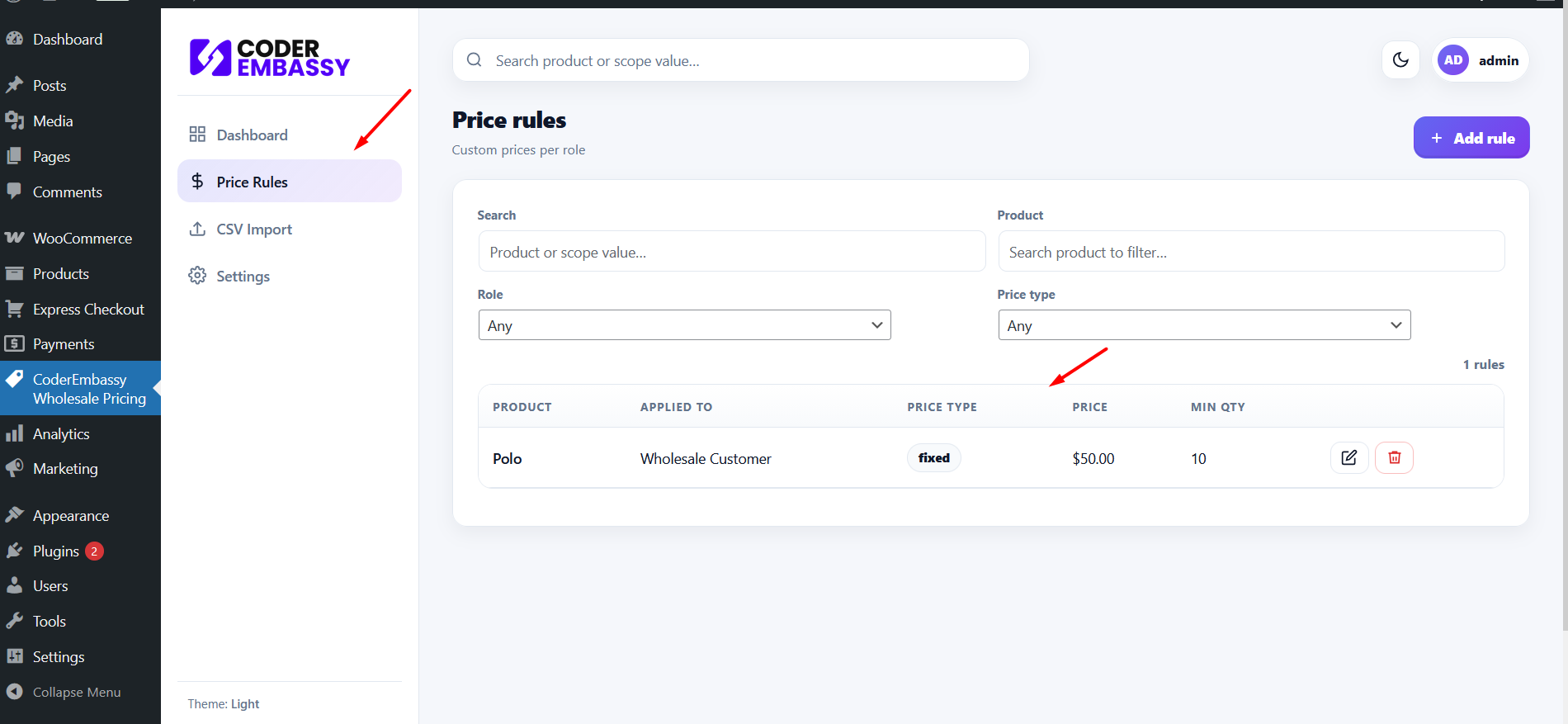Open the Price Rules page link
Viewport: 1568px width, 724px height.
(252, 182)
